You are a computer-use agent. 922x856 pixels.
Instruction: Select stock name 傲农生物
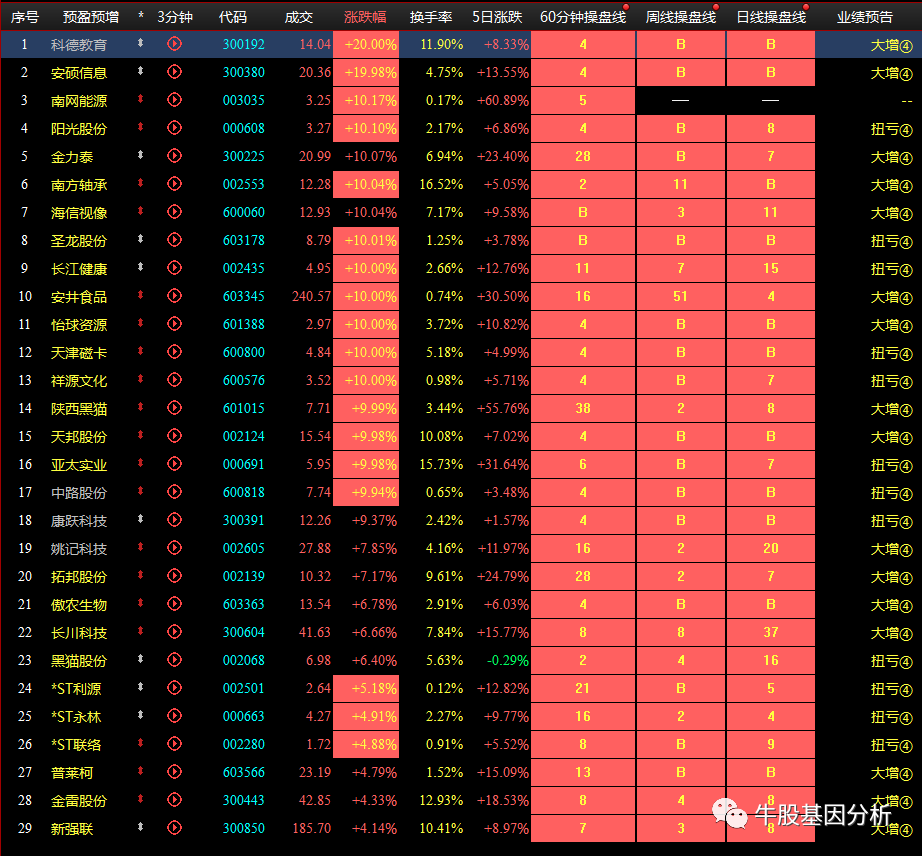point(79,605)
